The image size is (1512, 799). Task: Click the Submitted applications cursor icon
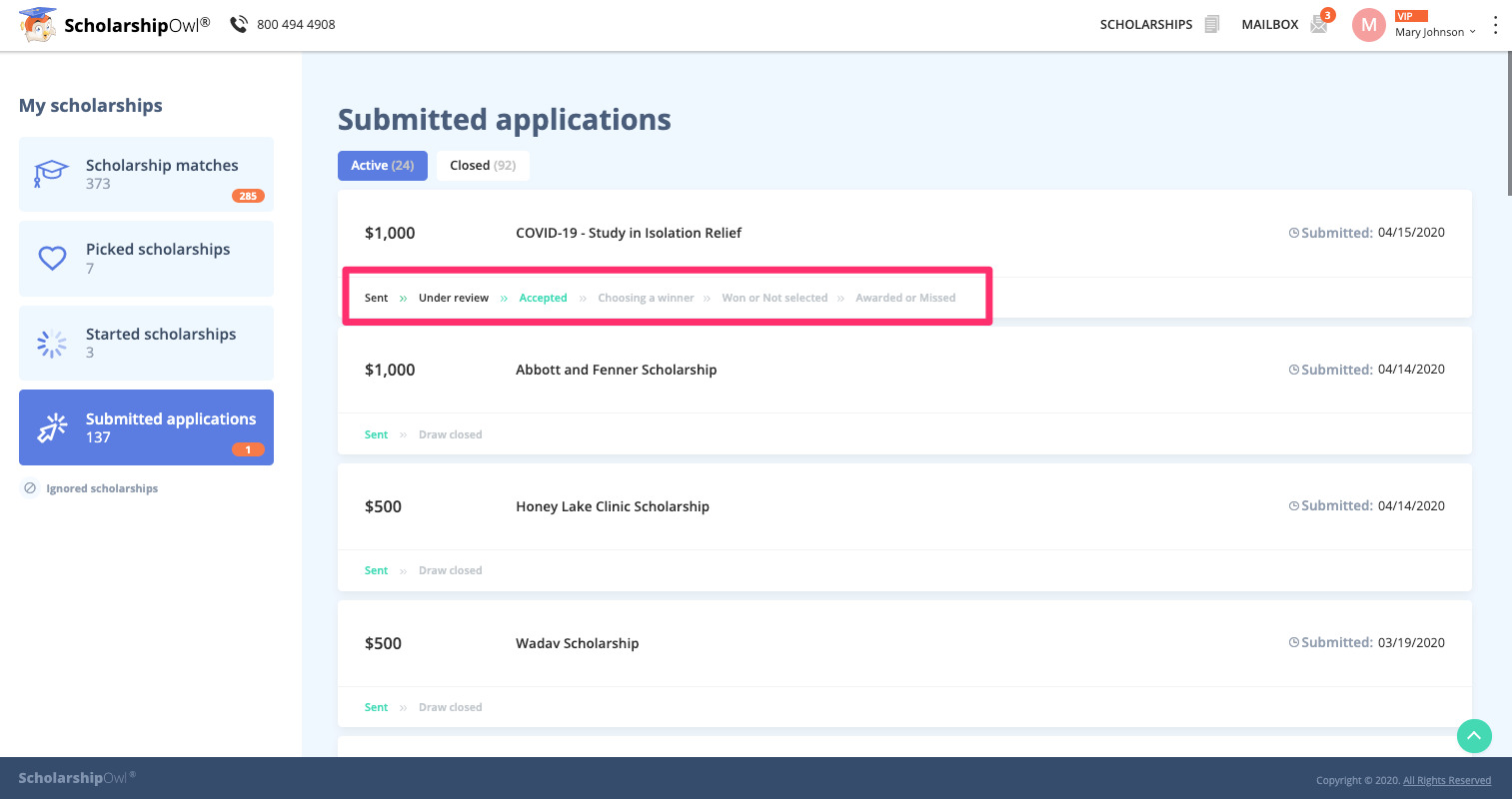coord(52,427)
